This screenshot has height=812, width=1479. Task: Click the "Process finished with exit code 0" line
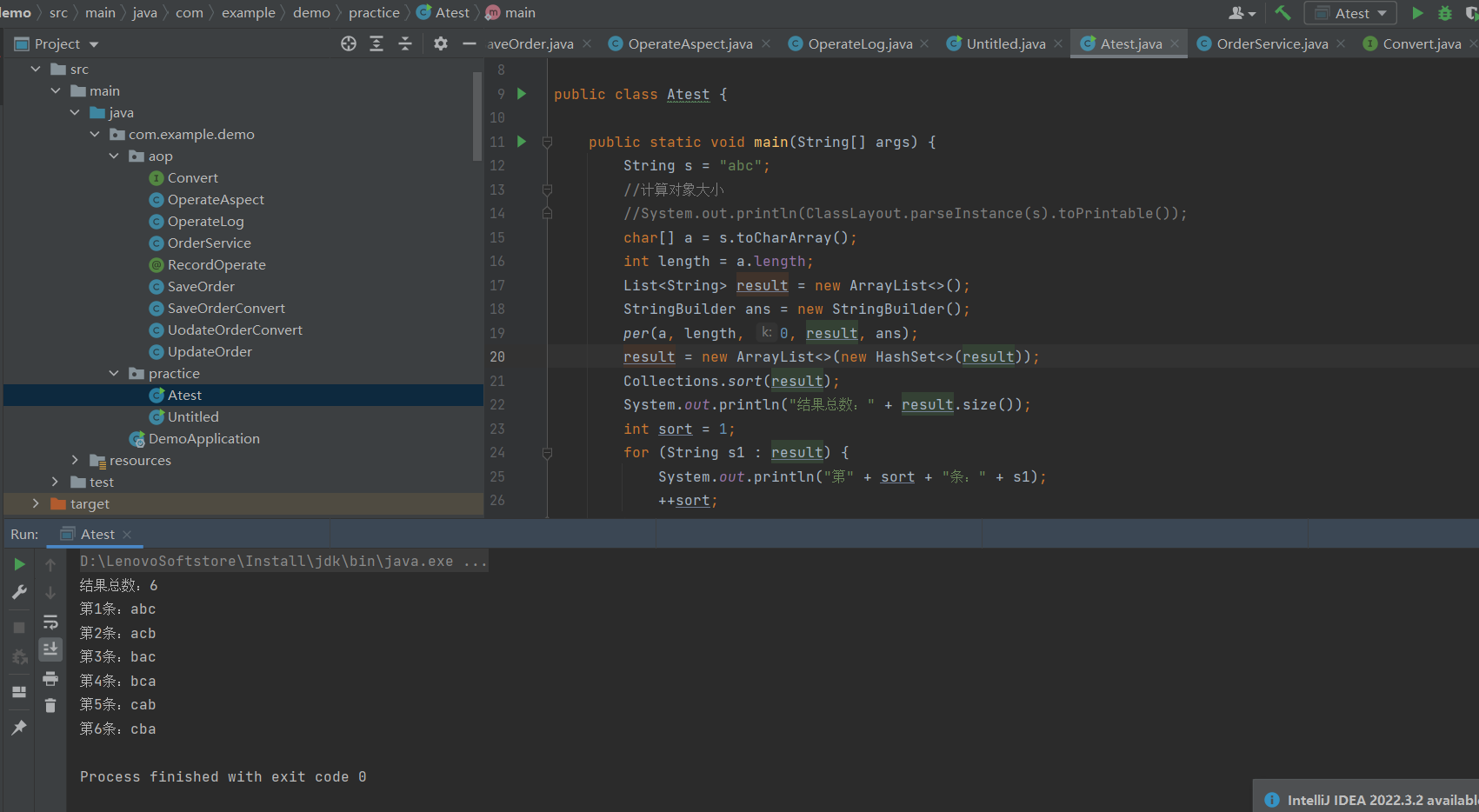[223, 777]
